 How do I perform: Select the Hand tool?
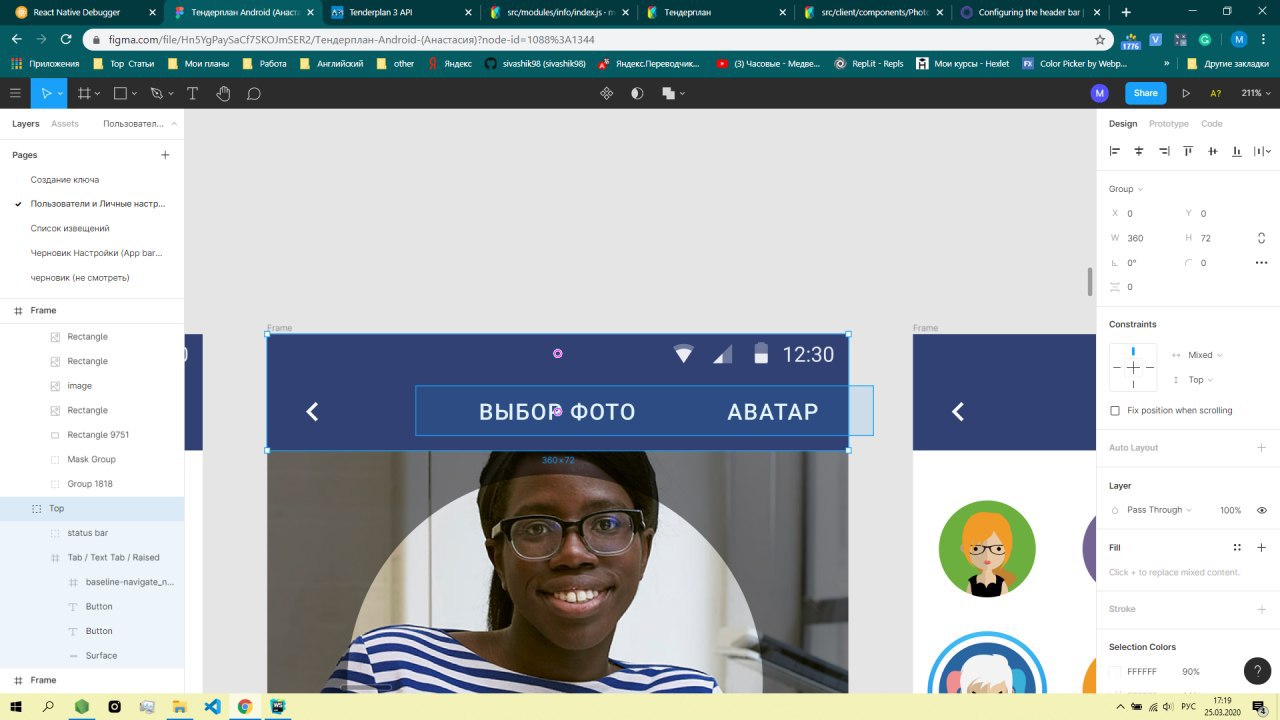pos(223,93)
